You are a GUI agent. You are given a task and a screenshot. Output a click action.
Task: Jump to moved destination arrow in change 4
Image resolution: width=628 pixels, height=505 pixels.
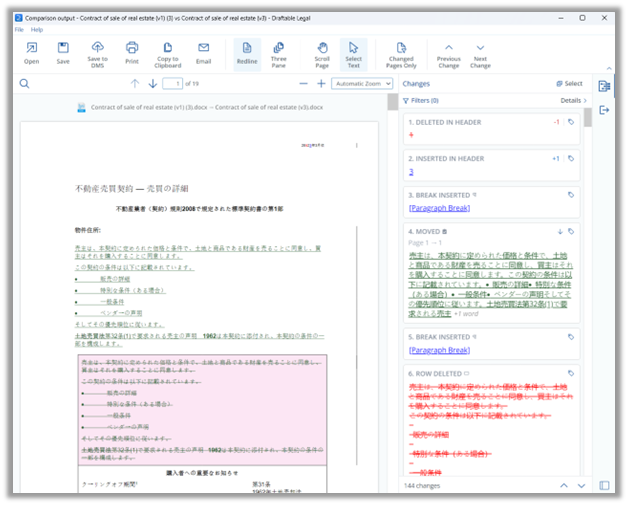pos(560,231)
